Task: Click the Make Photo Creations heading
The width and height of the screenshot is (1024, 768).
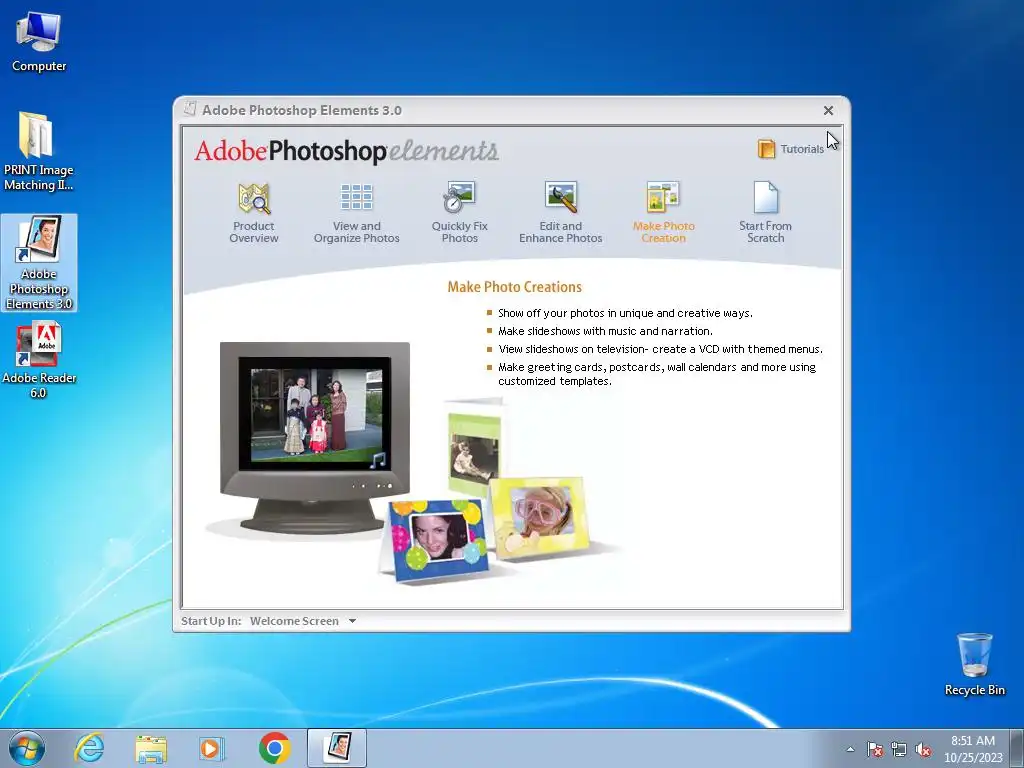Action: pos(515,287)
